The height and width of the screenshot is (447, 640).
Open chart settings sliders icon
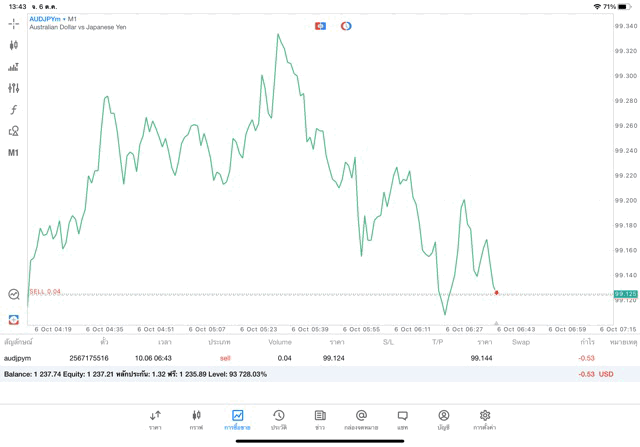[x=14, y=88]
